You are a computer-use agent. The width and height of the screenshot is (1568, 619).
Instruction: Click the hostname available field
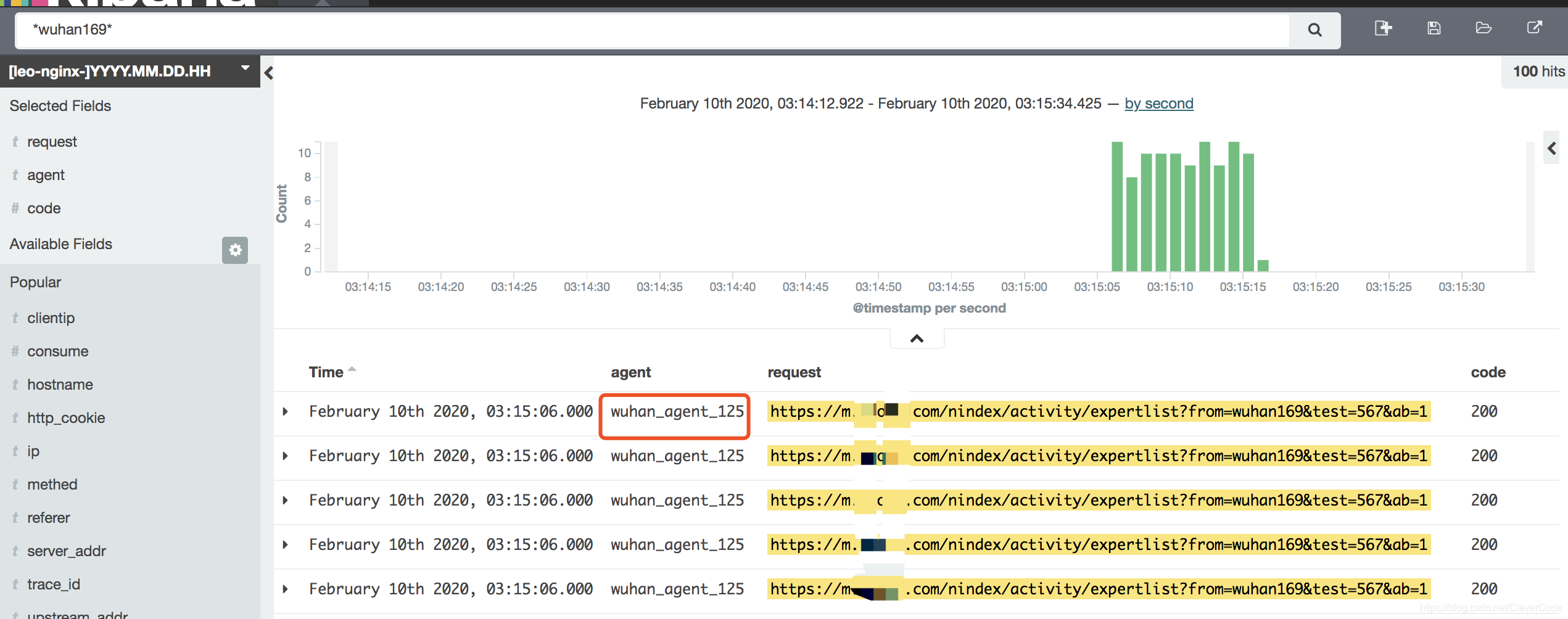(60, 385)
